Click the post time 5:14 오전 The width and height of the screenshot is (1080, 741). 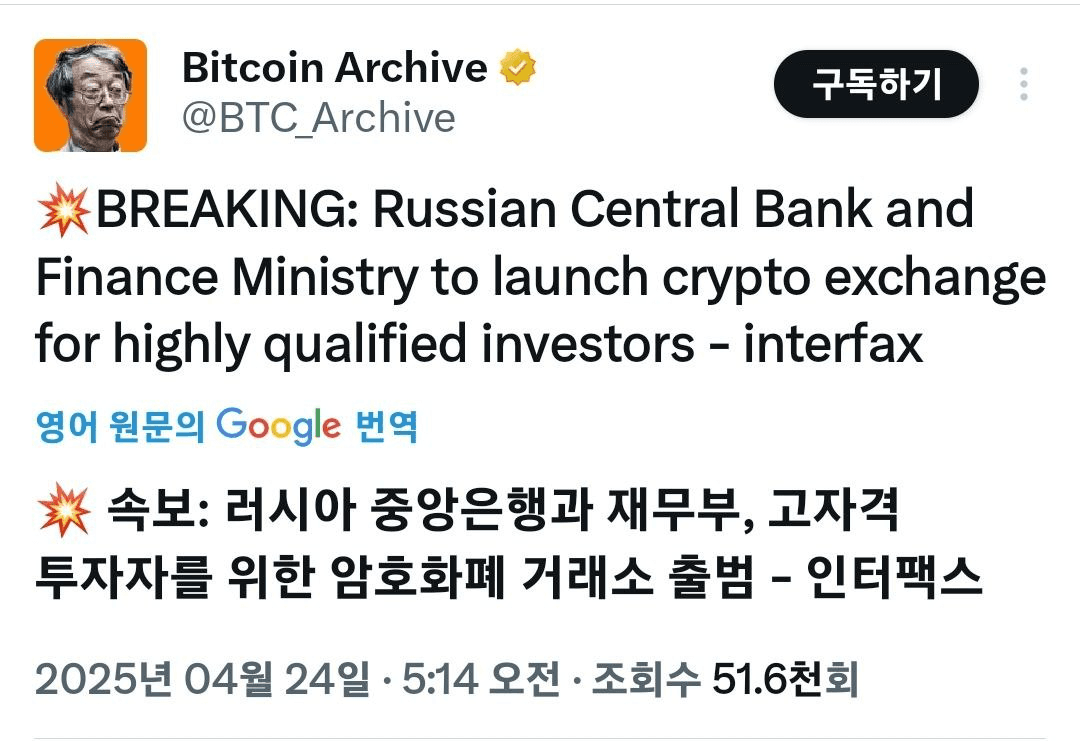[x=480, y=682]
